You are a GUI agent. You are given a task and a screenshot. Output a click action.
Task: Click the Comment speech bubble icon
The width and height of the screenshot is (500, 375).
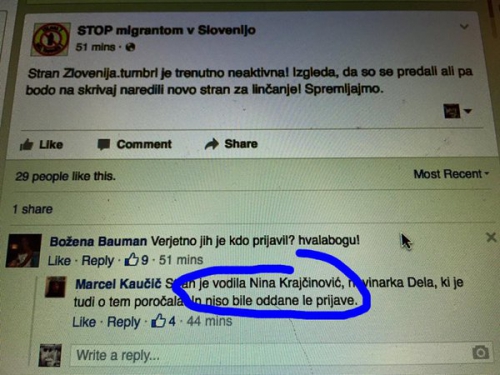[104, 144]
